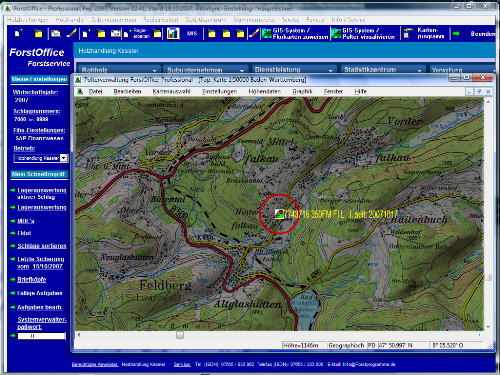Open the Briefköpfe quick access link
Image resolution: width=500 pixels, height=375 pixels.
[x=32, y=280]
